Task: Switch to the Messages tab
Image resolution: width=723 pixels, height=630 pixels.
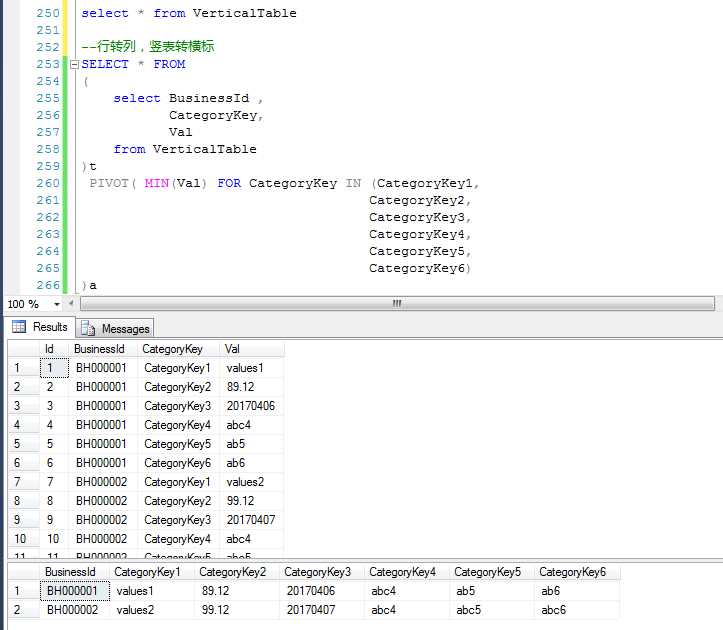Action: click(x=115, y=329)
